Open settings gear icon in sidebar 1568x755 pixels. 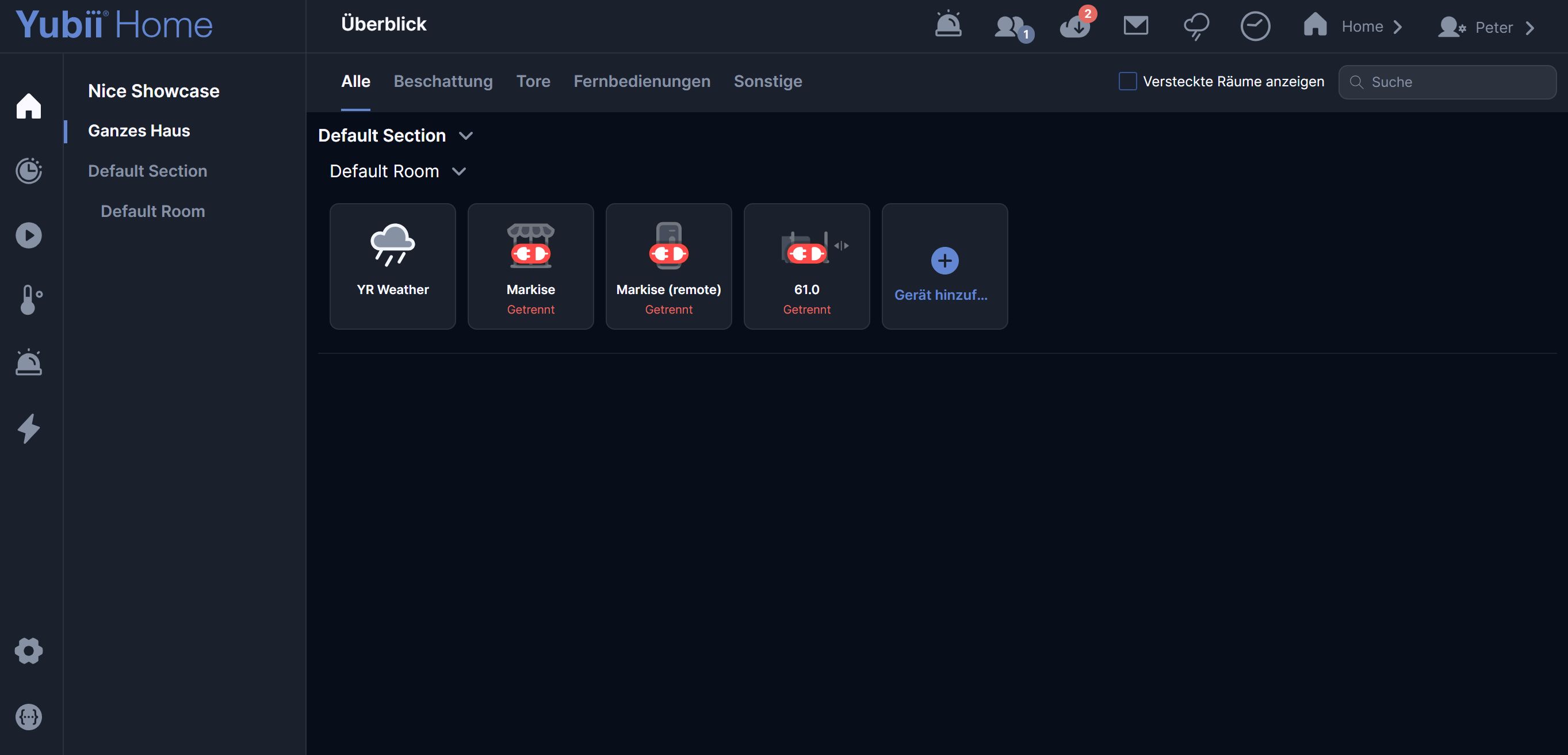point(29,650)
